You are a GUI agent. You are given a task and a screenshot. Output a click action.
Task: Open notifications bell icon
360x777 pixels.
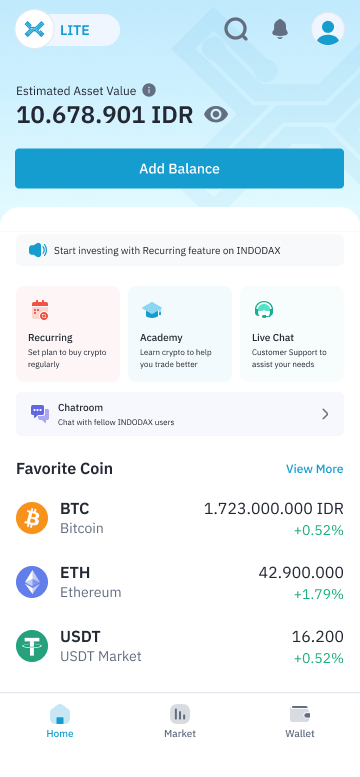pos(280,29)
